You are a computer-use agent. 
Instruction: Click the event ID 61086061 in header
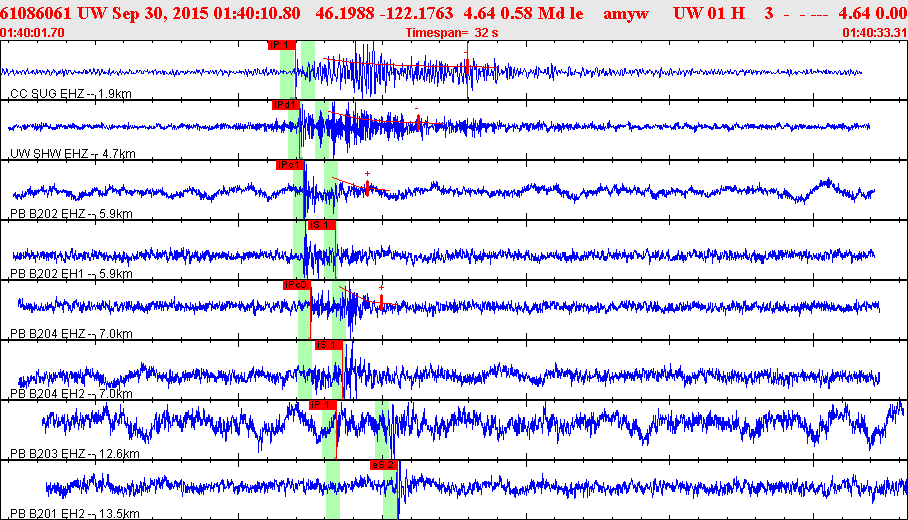[37, 14]
